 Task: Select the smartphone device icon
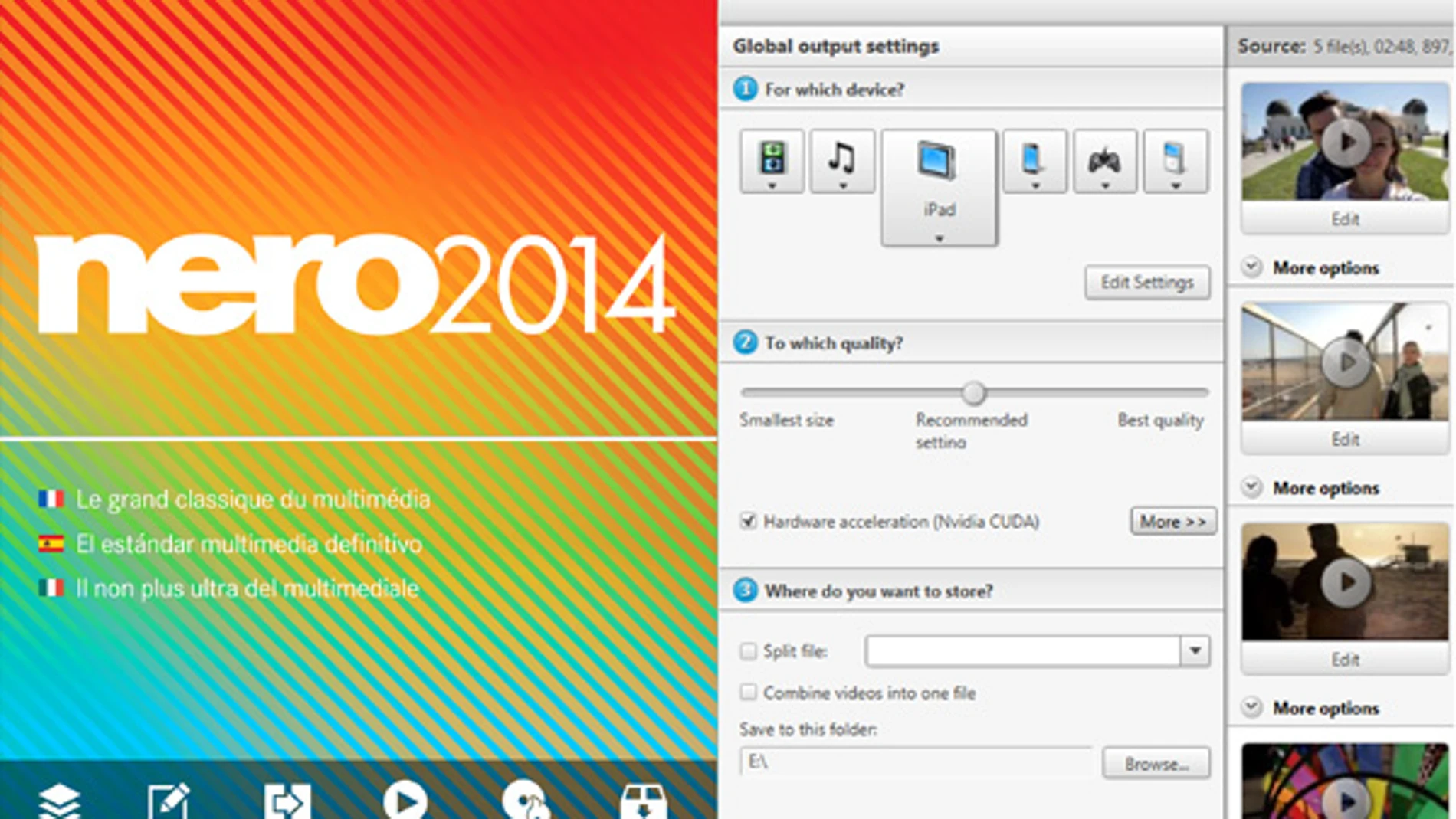point(1035,161)
